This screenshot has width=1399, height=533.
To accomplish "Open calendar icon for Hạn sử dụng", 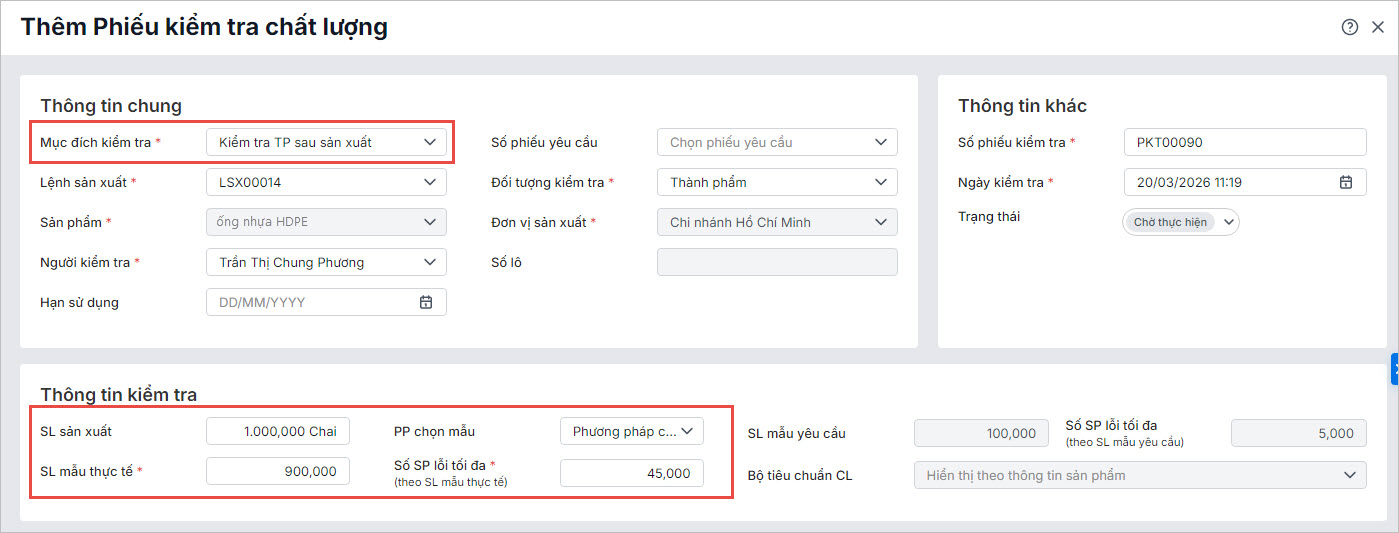I will tap(426, 302).
